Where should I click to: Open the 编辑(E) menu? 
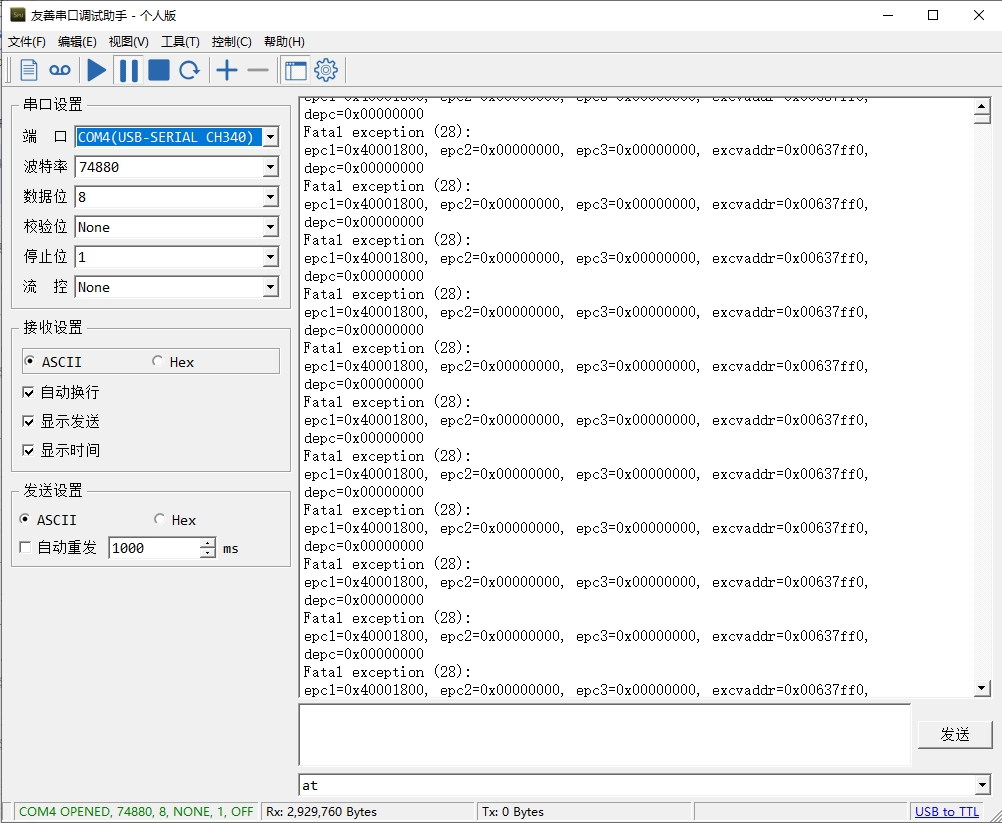[77, 42]
